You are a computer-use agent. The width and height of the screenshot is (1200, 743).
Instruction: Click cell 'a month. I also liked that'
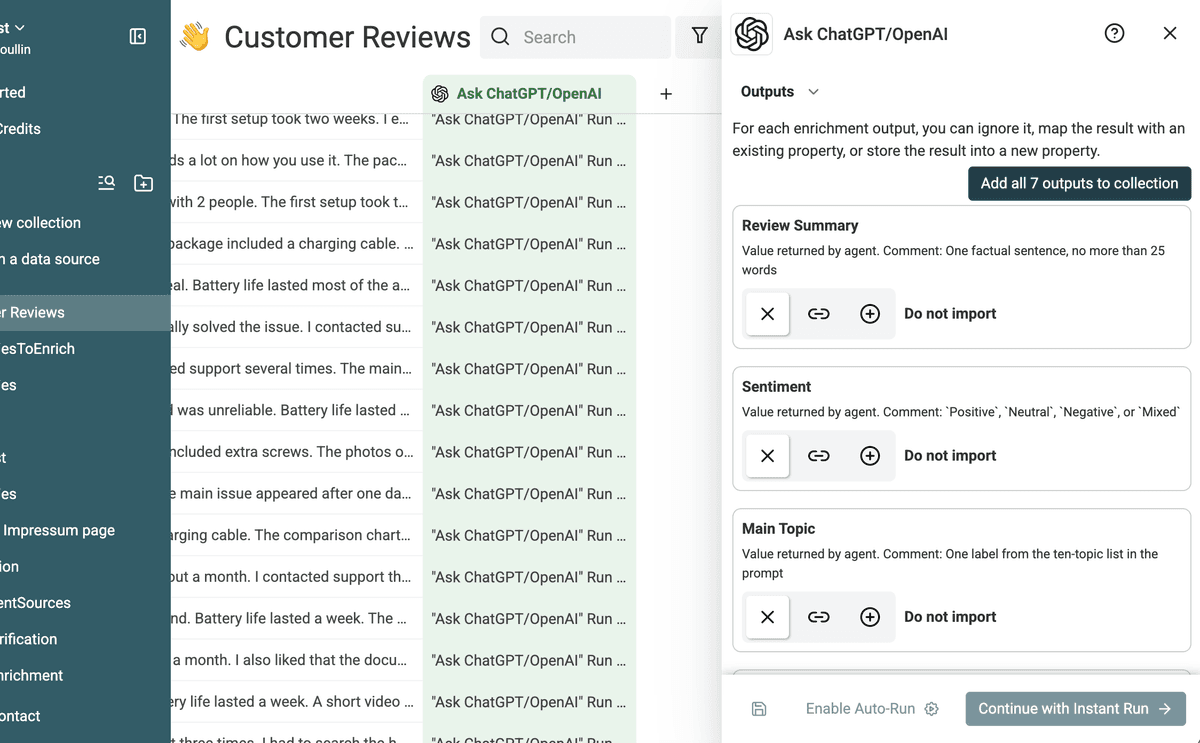point(297,660)
